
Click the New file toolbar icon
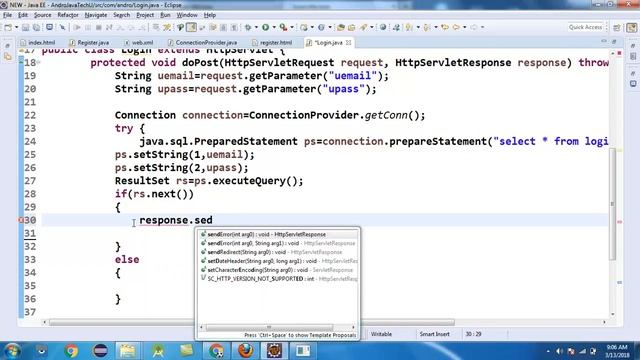[8, 27]
